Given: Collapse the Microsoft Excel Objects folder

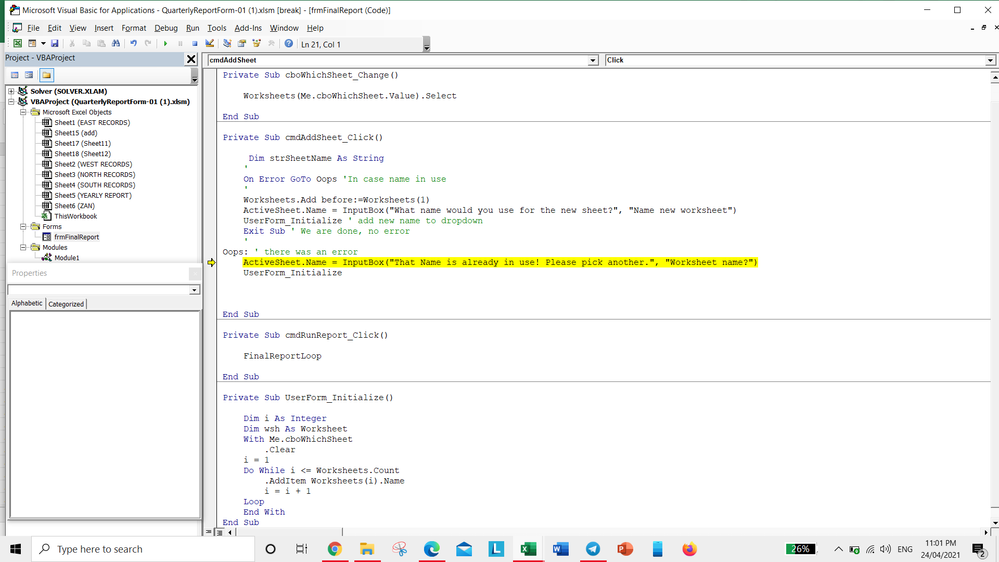Looking at the screenshot, I should tap(23, 112).
